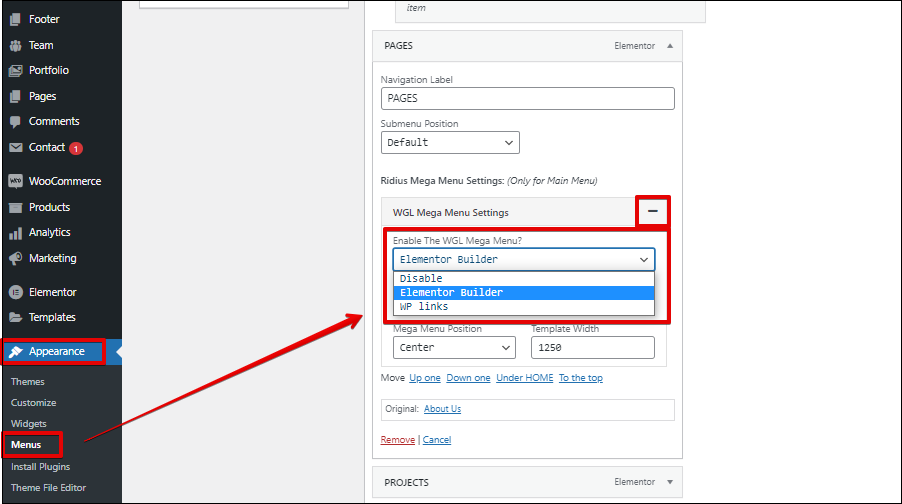Select the Menus submenu item

coord(26,445)
